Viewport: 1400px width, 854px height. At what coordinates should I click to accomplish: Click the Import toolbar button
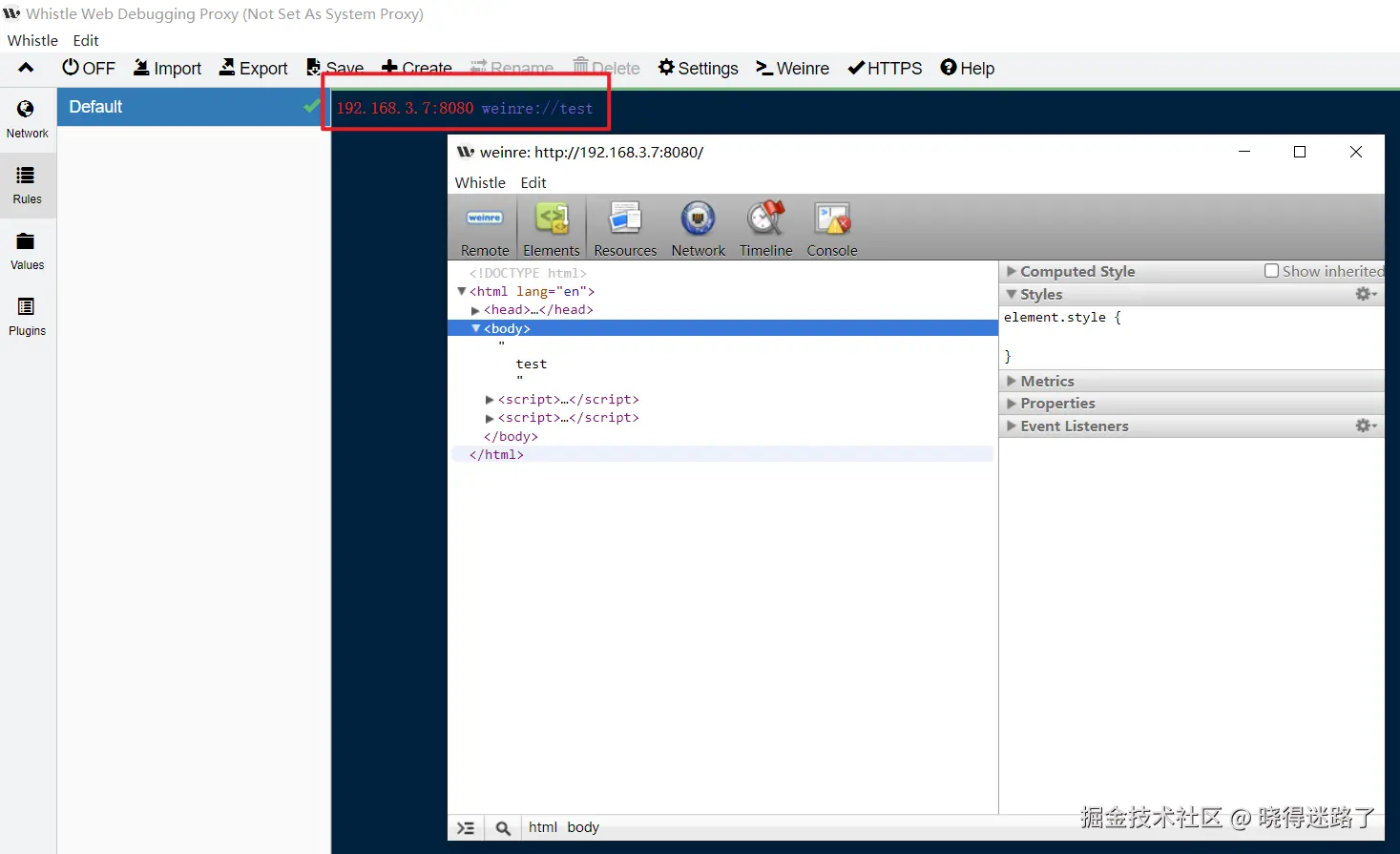point(168,68)
